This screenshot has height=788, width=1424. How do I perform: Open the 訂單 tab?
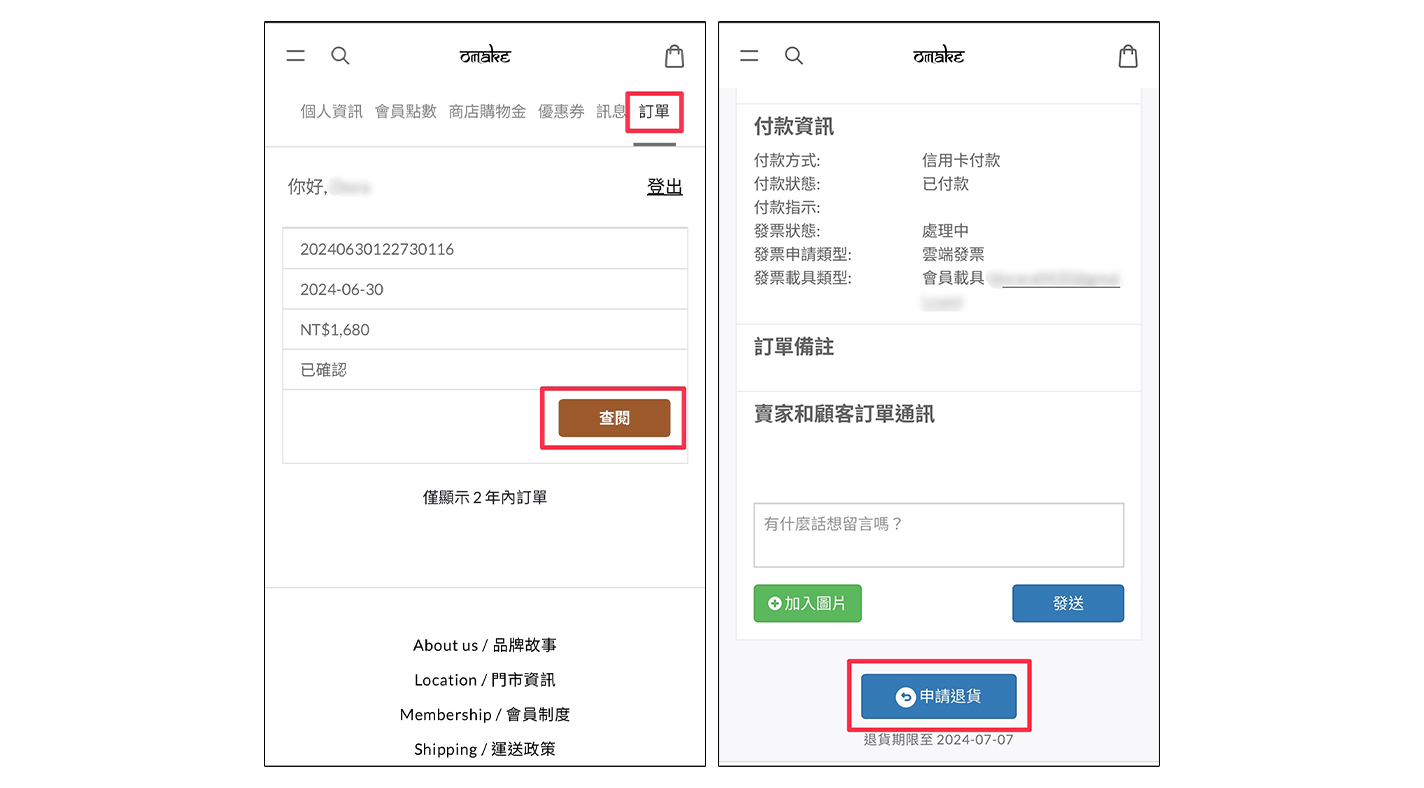coord(655,112)
